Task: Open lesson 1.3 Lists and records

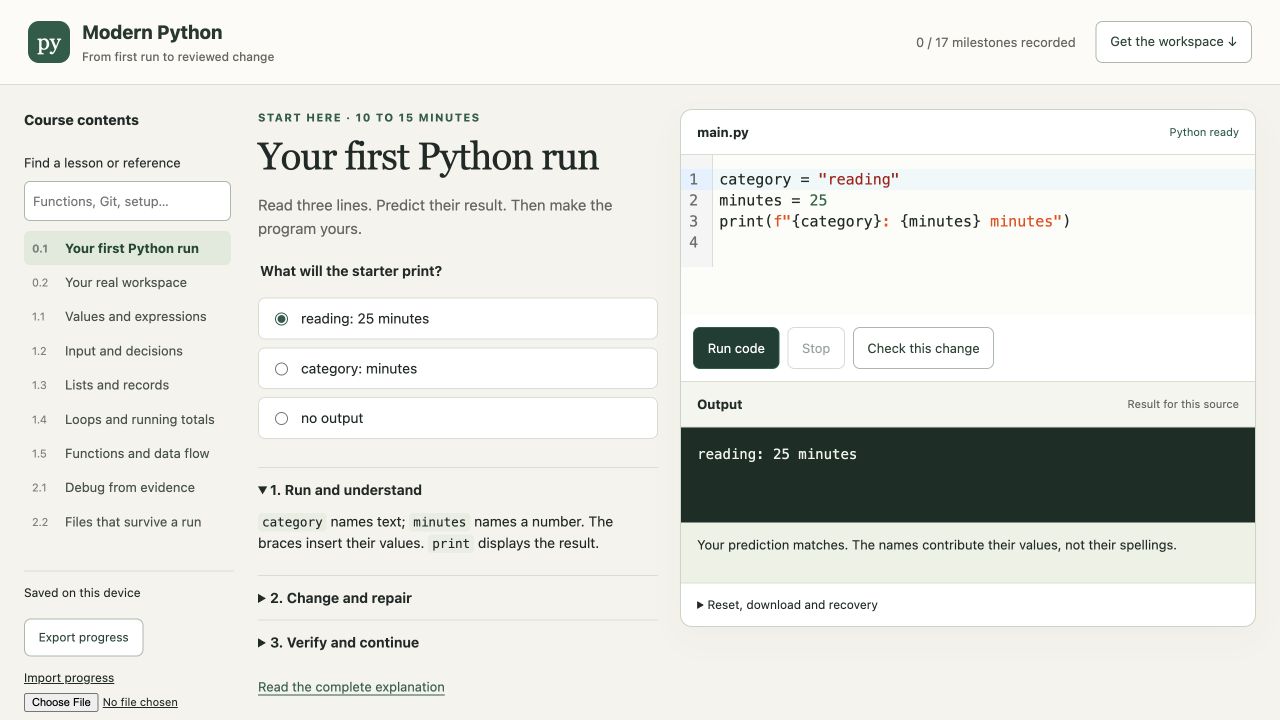Action: pos(127,385)
